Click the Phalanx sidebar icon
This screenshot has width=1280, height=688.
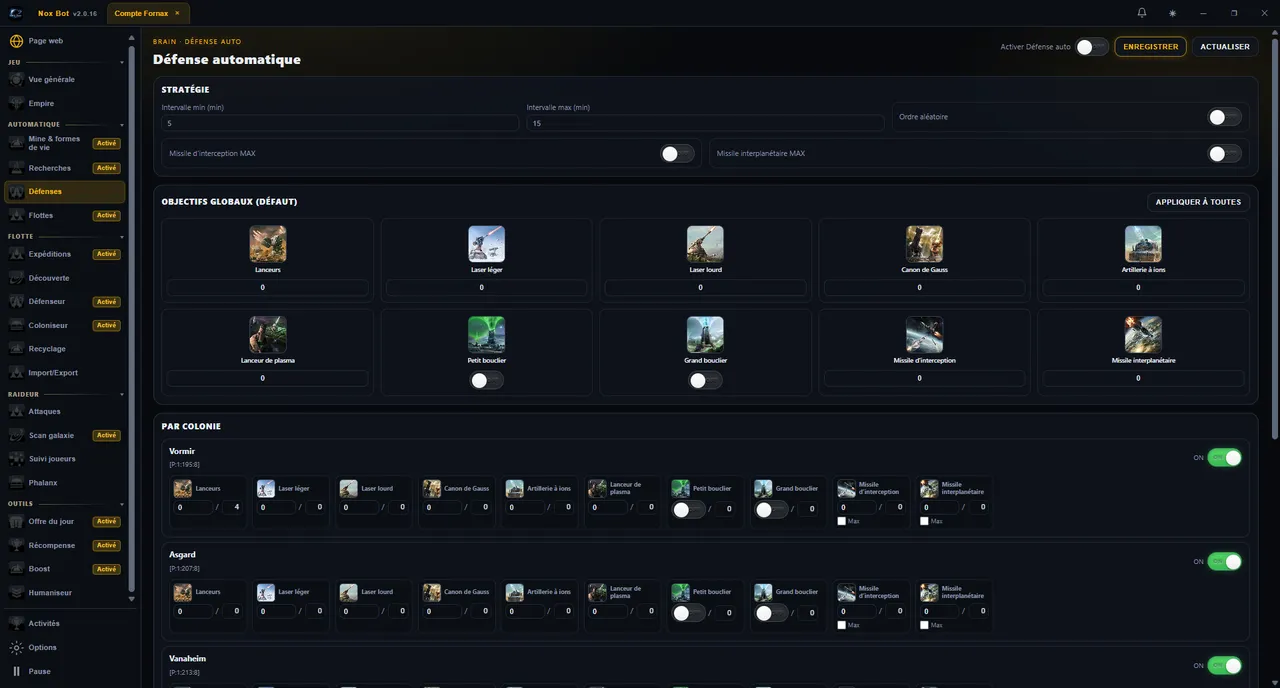point(16,483)
